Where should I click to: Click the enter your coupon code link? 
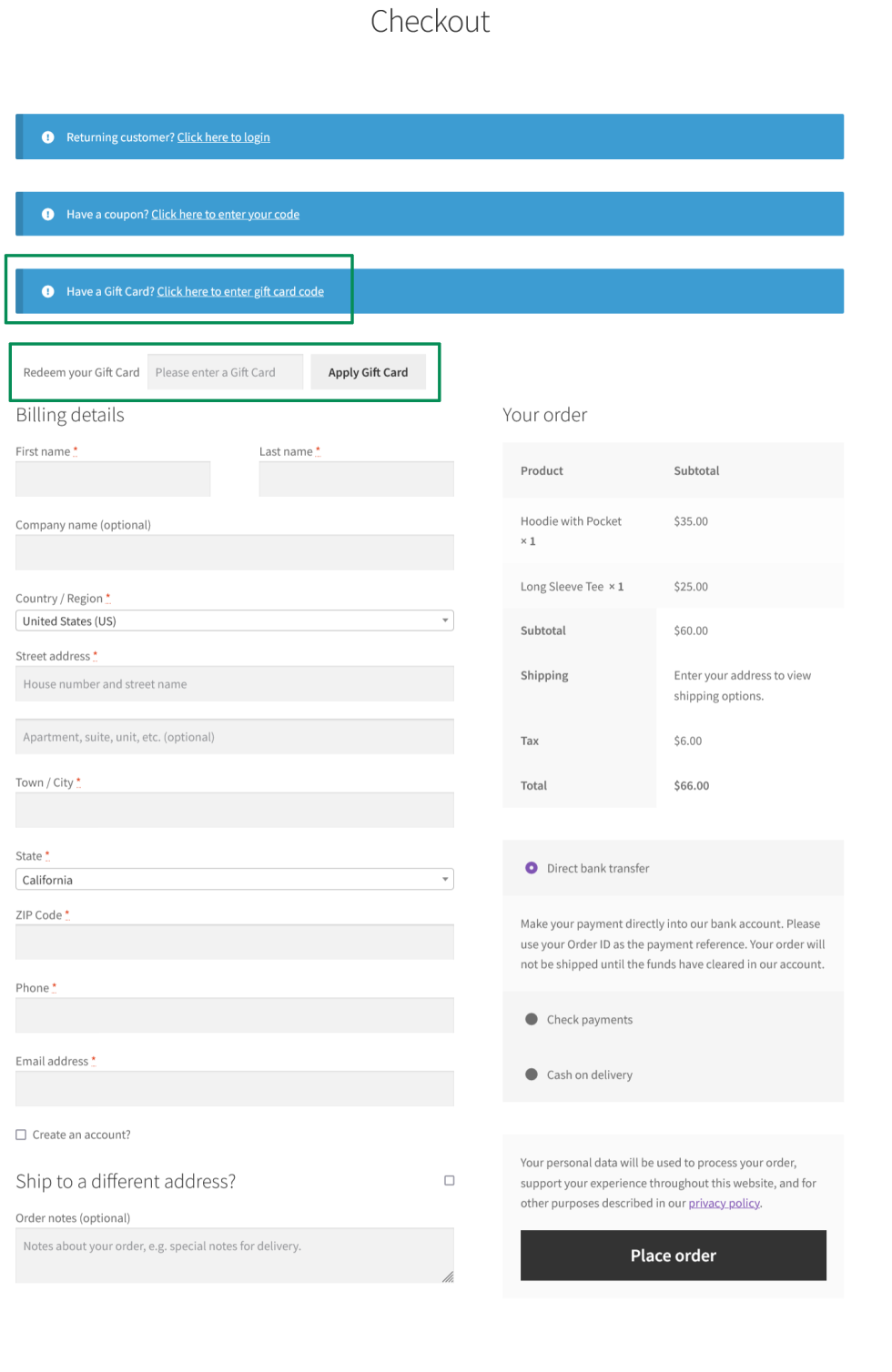(225, 215)
